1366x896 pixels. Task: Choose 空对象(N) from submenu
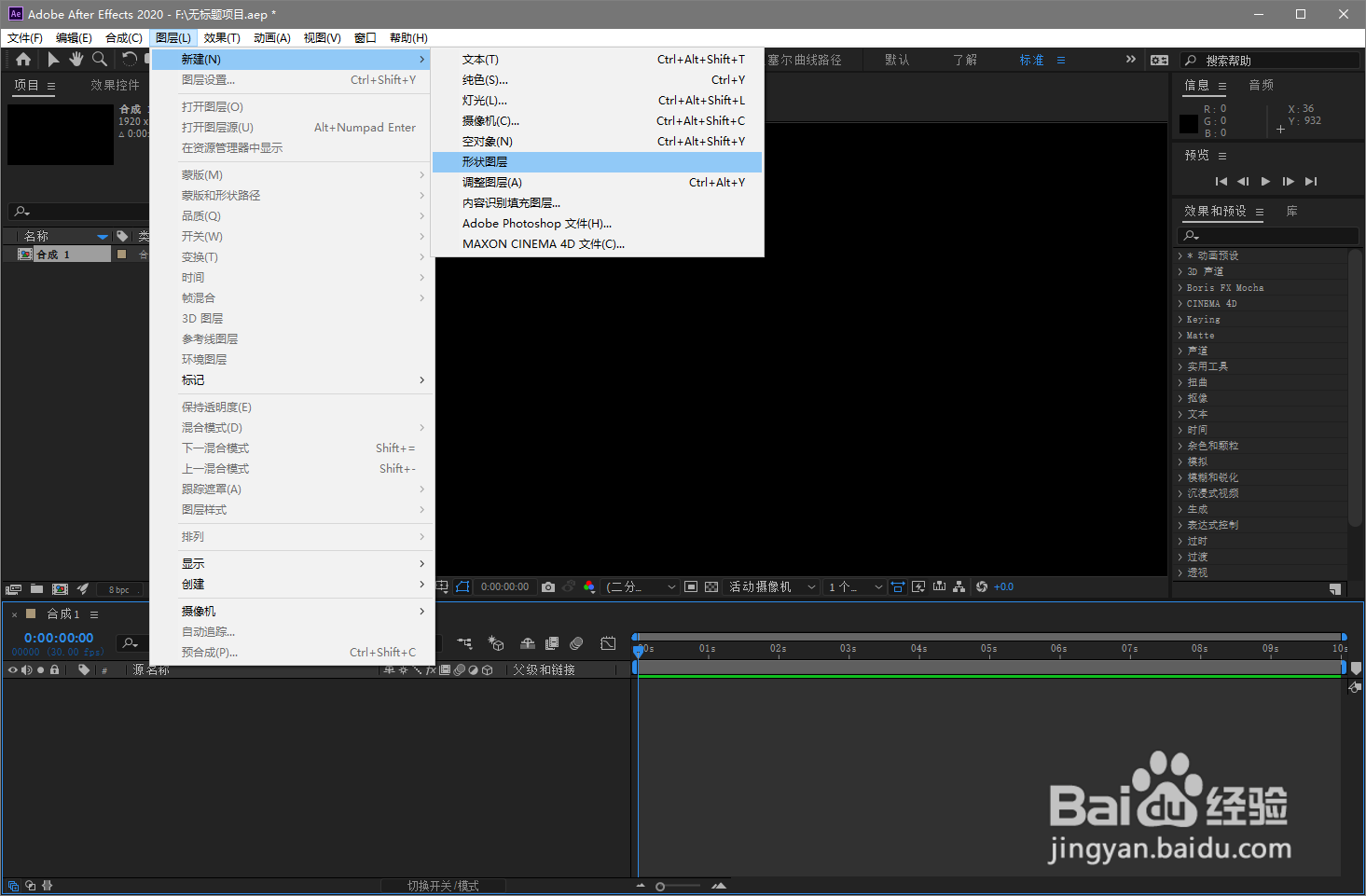click(x=598, y=142)
